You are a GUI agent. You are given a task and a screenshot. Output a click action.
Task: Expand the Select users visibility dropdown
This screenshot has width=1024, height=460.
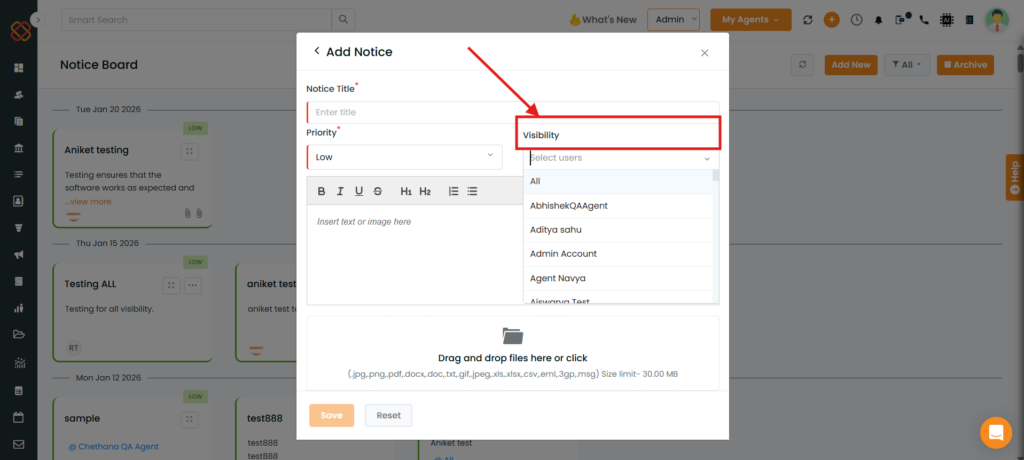tap(620, 158)
